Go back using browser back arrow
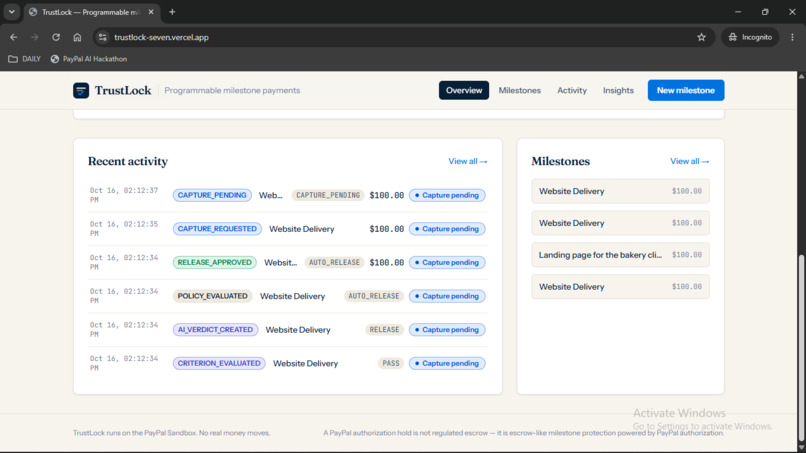This screenshot has width=806, height=453. (14, 37)
